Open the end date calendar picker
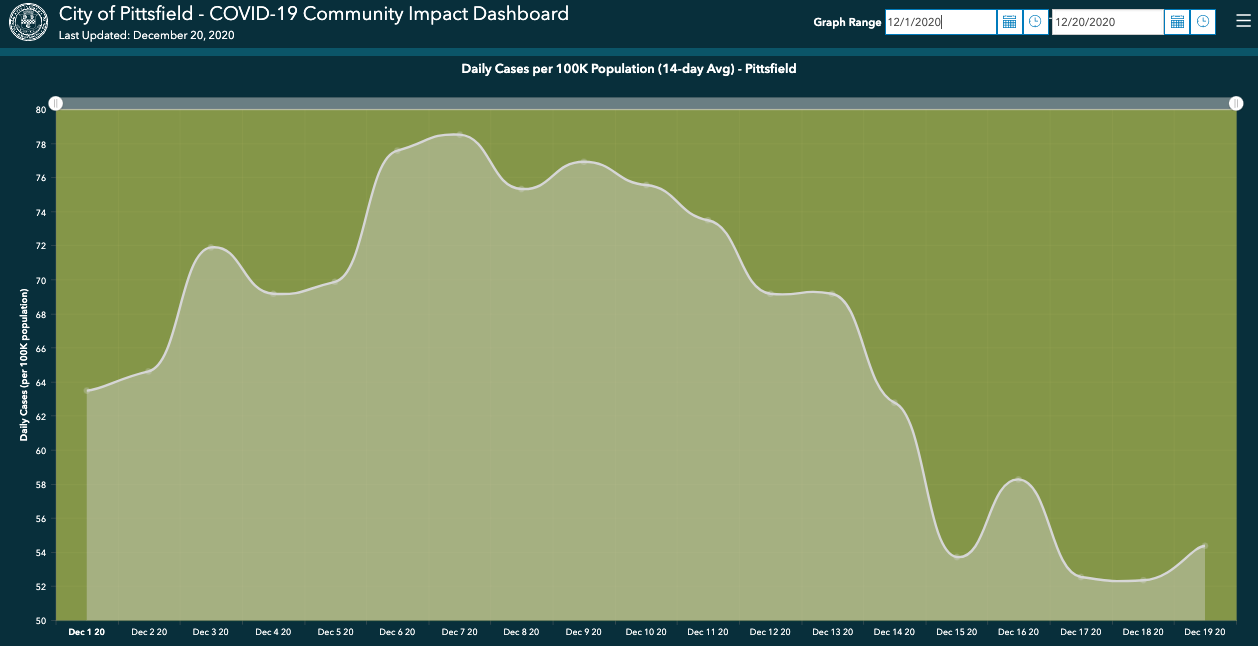Viewport: 1258px width, 646px height. (1177, 22)
